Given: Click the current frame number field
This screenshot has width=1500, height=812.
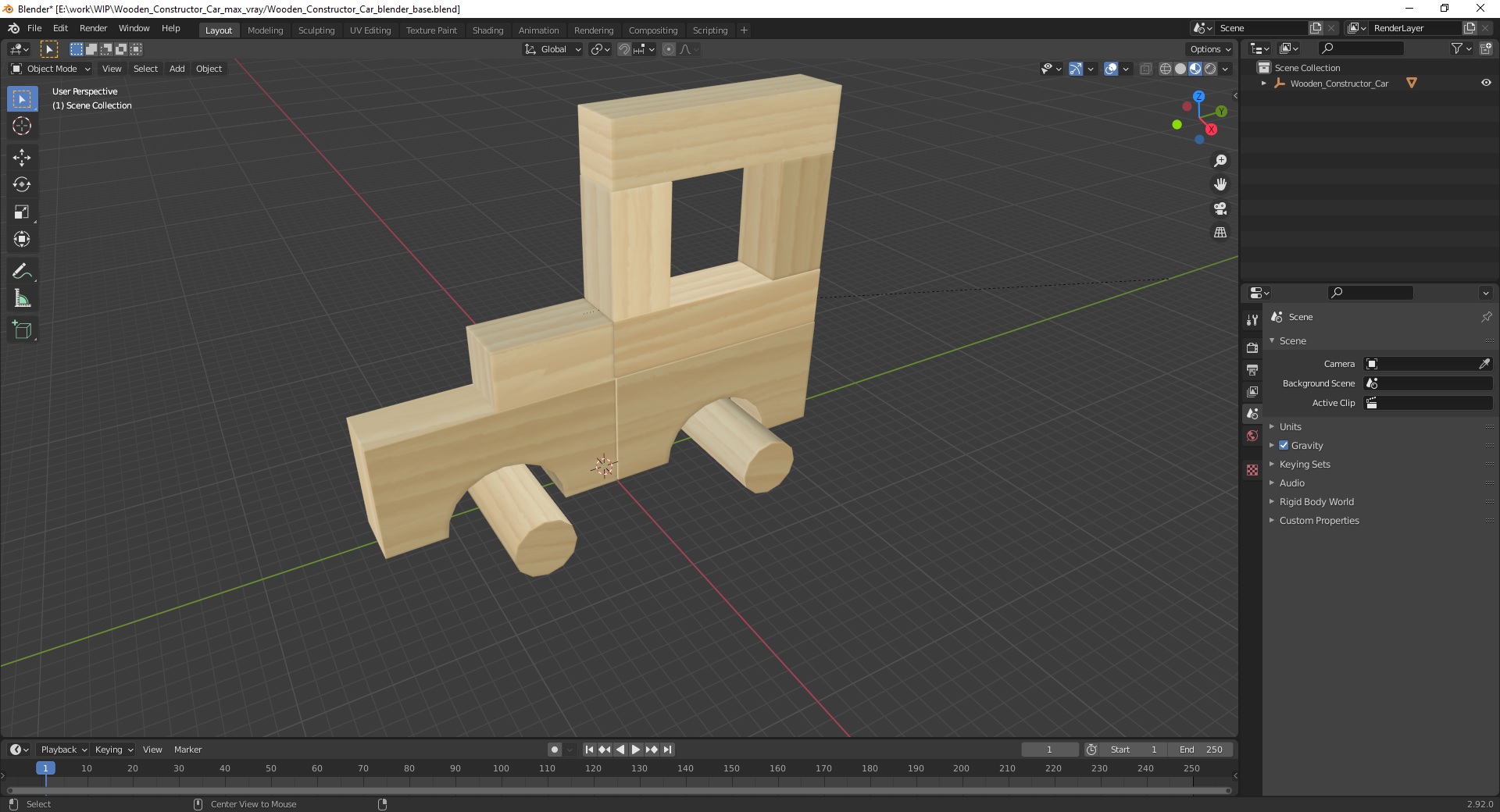Looking at the screenshot, I should click(1049, 750).
